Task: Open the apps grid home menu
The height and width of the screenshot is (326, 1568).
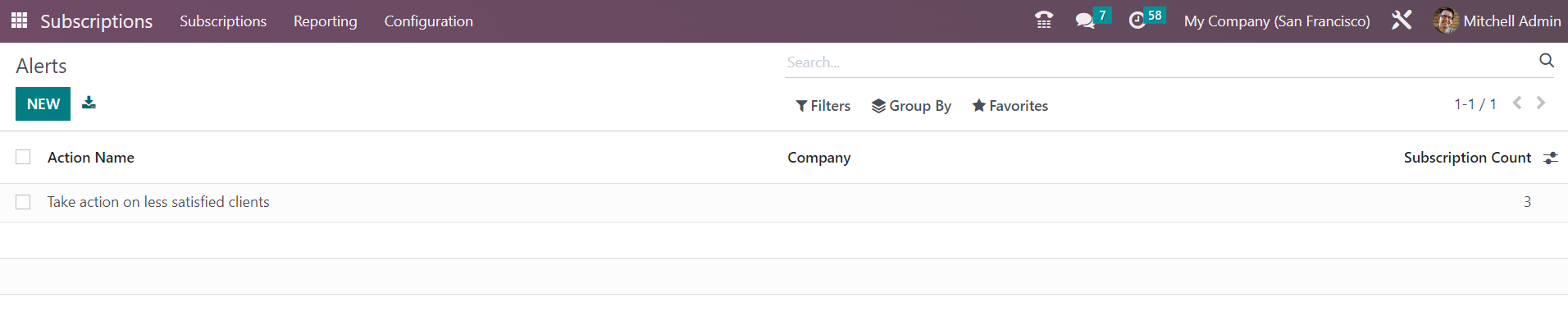Action: [19, 21]
